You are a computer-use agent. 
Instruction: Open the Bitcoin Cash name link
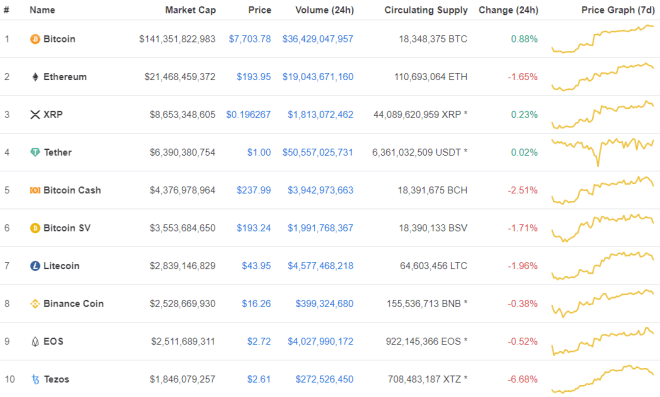point(72,190)
